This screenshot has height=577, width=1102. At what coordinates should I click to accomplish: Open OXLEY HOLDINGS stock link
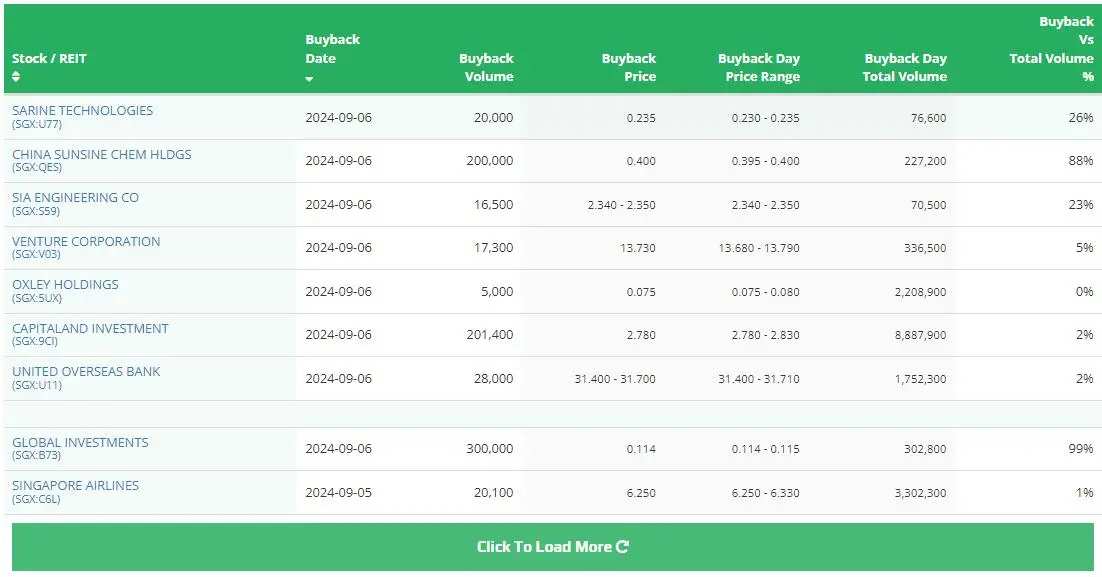click(x=65, y=285)
